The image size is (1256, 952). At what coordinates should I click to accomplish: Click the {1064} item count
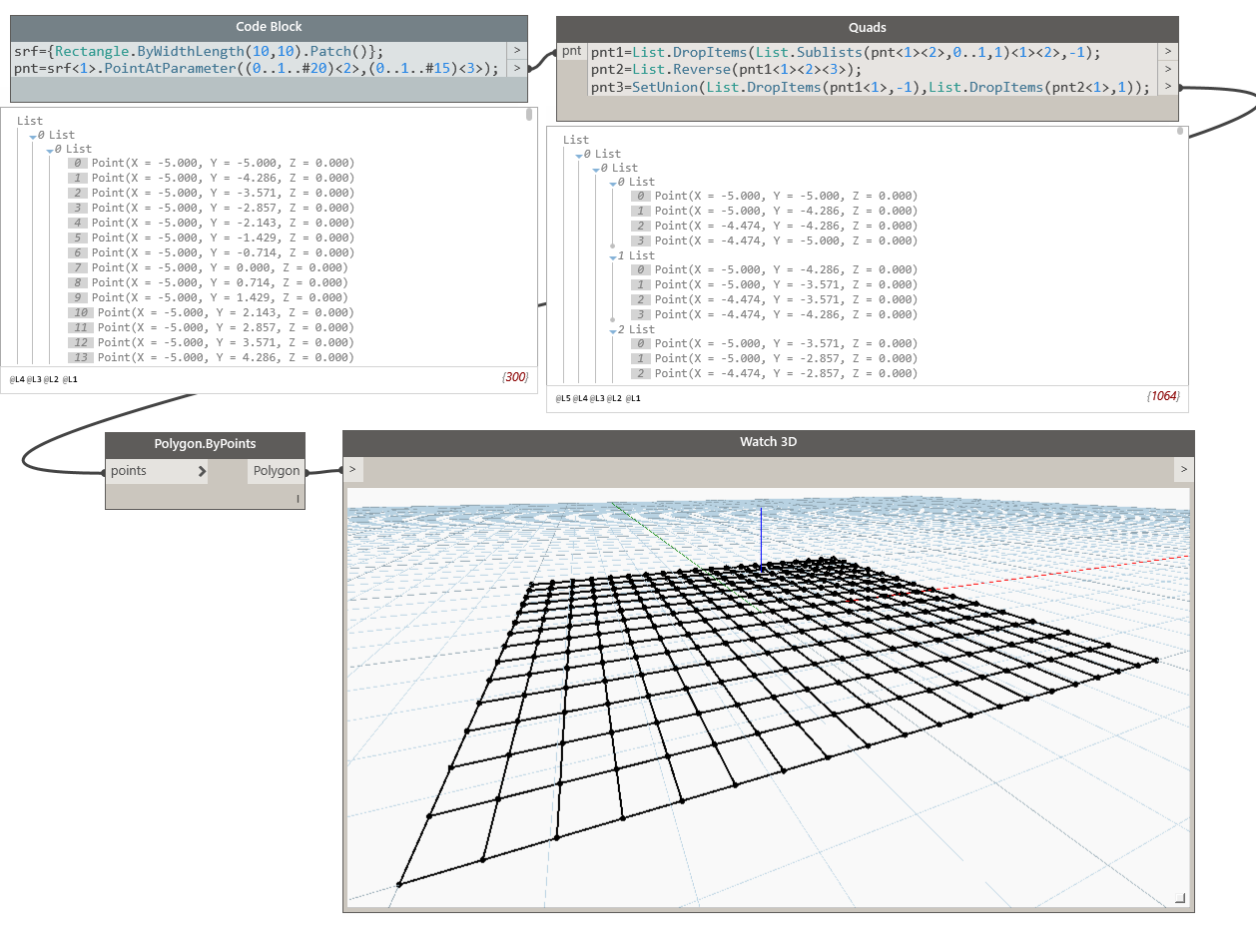(1163, 396)
